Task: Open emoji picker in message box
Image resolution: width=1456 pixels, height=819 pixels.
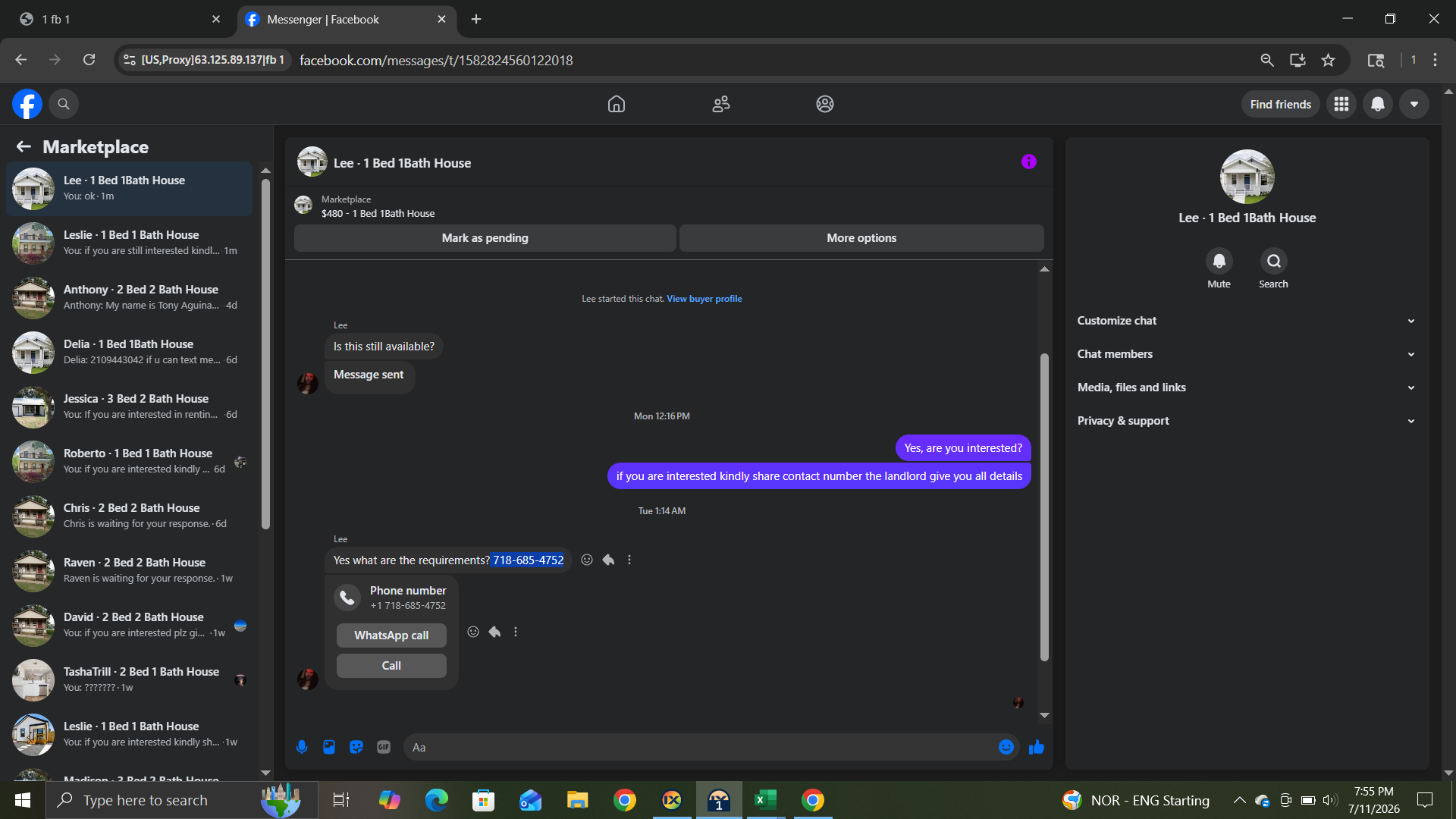Action: click(1006, 747)
